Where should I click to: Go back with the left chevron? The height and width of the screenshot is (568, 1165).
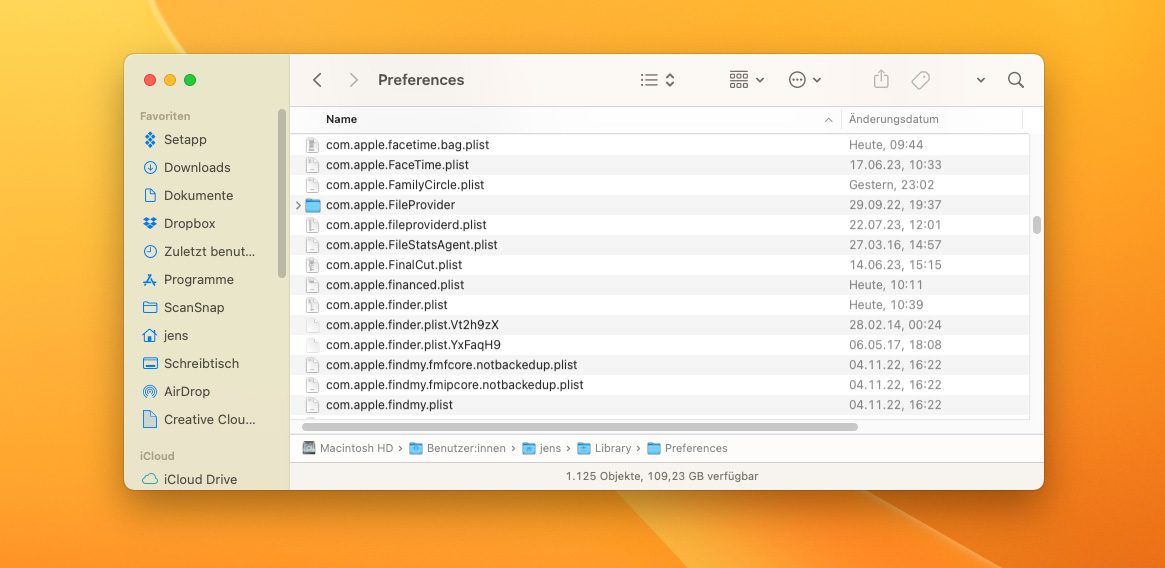click(x=317, y=80)
